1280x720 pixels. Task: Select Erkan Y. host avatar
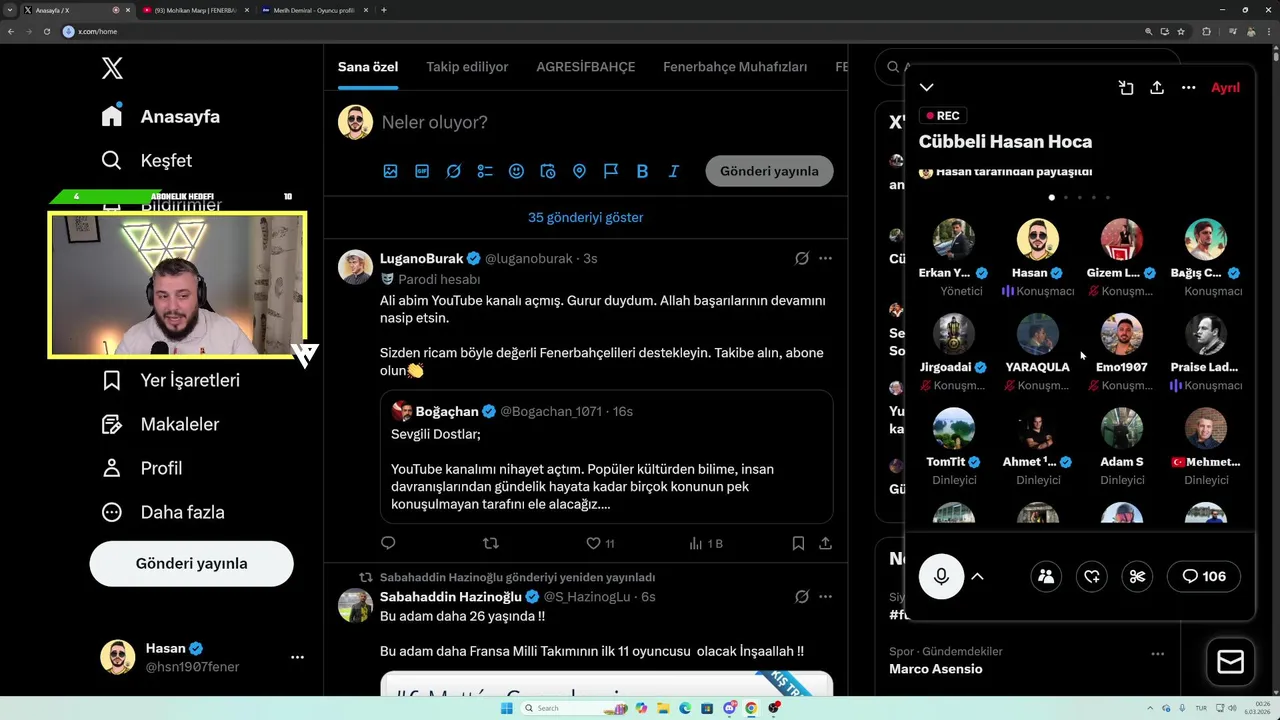953,239
